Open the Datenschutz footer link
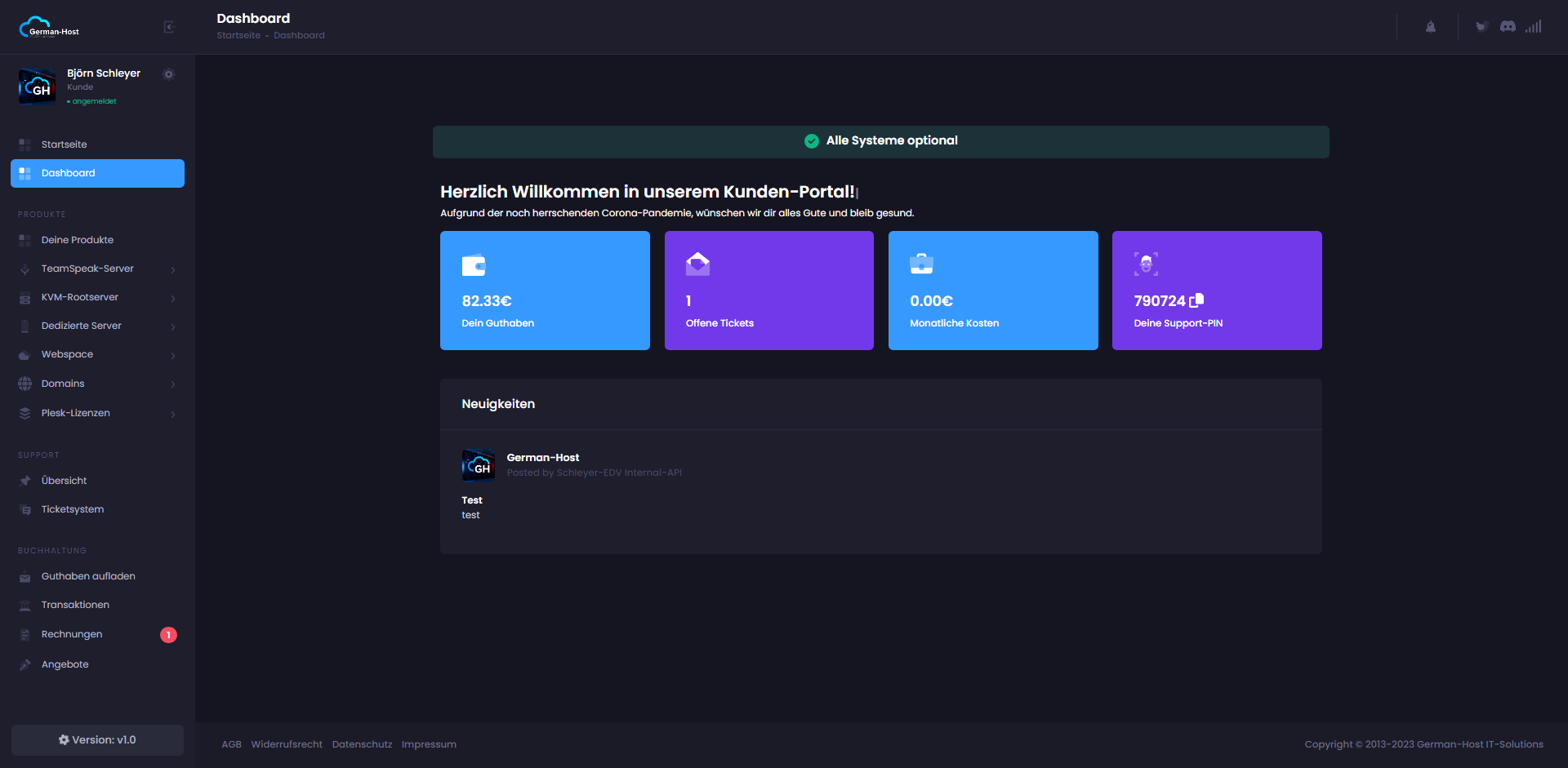 tap(362, 744)
